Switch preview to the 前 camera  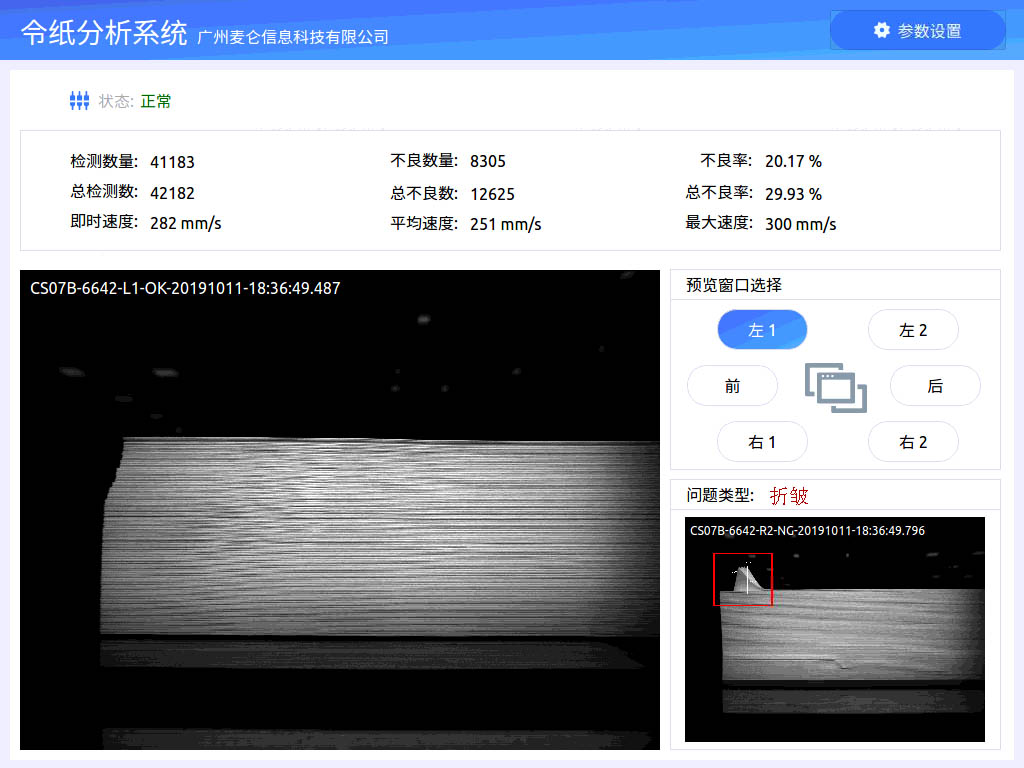732,385
